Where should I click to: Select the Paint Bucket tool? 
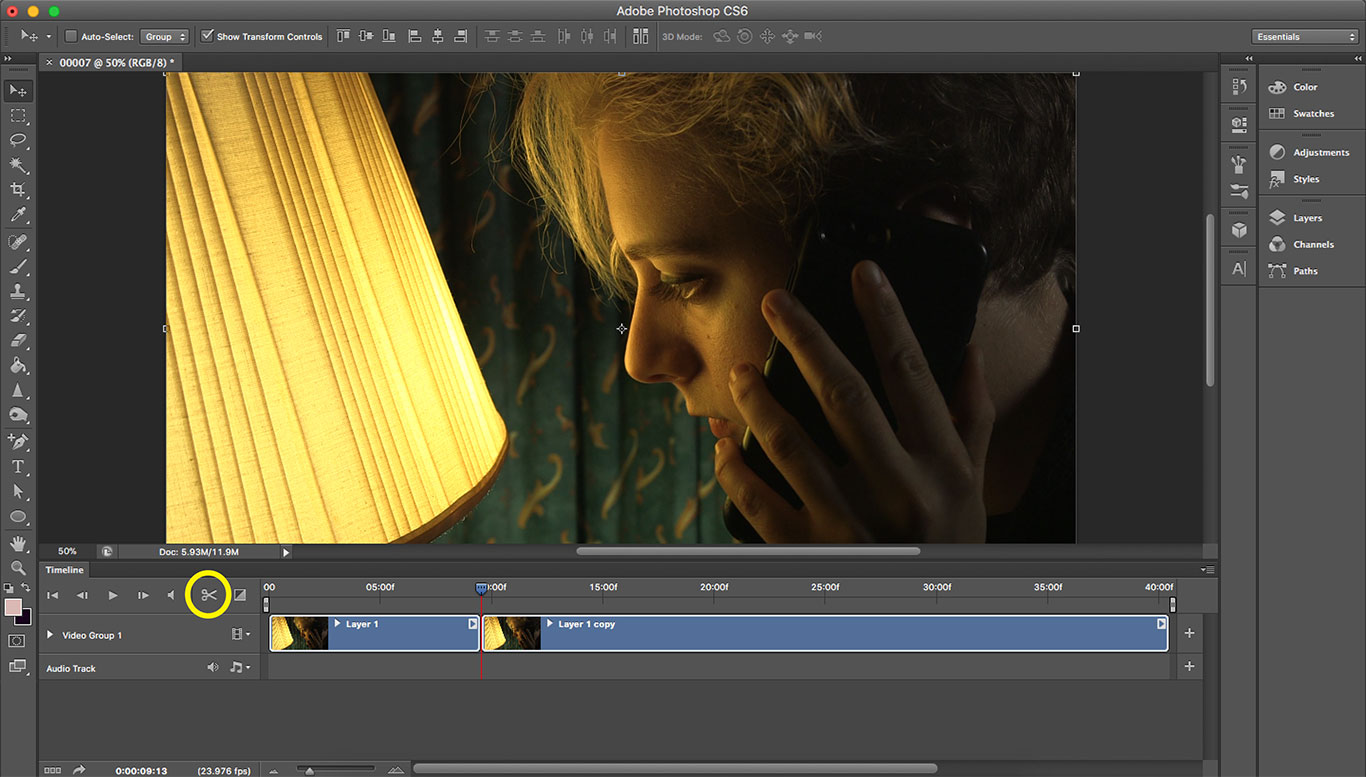[18, 366]
